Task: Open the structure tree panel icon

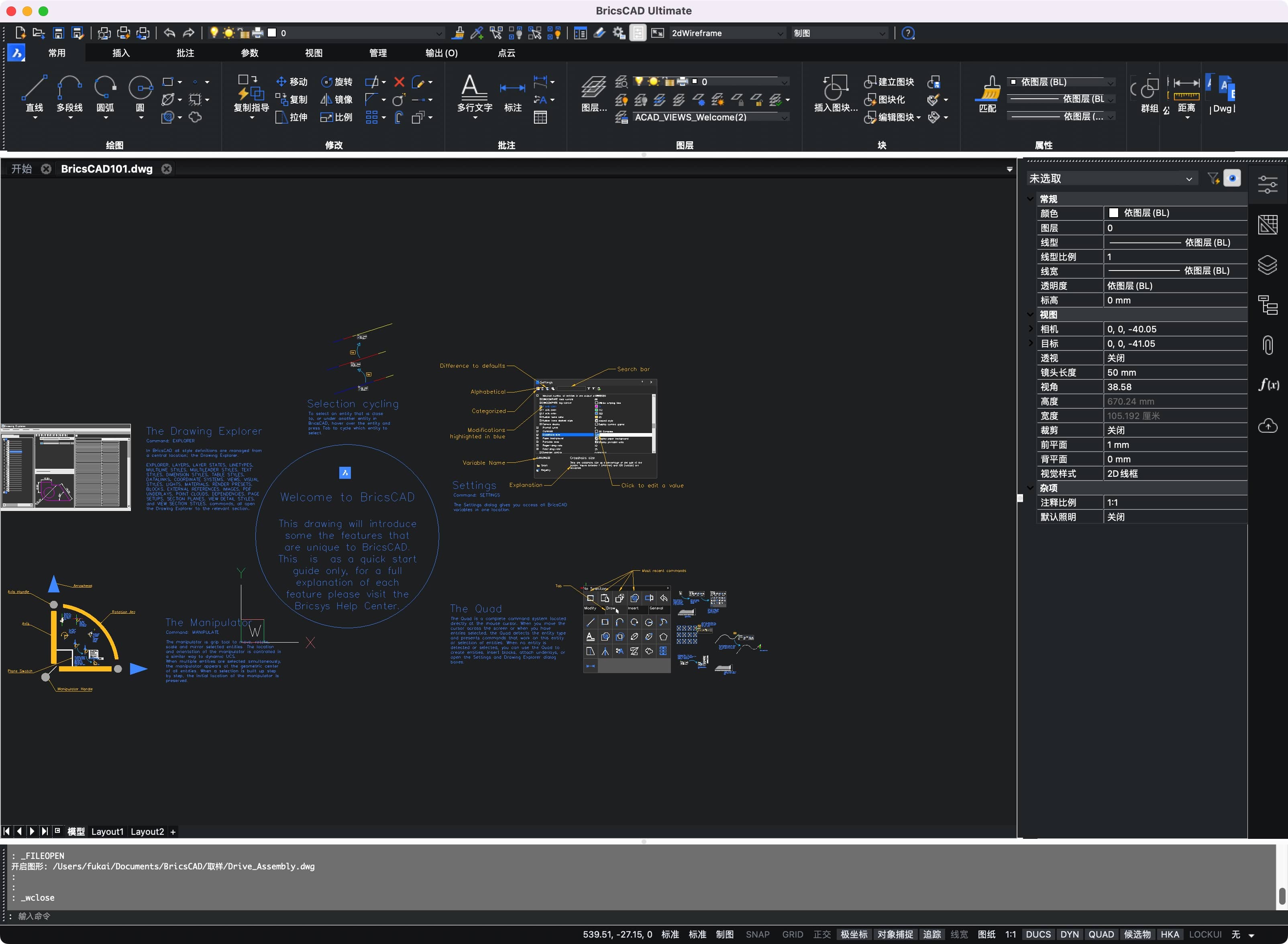Action: (1268, 305)
